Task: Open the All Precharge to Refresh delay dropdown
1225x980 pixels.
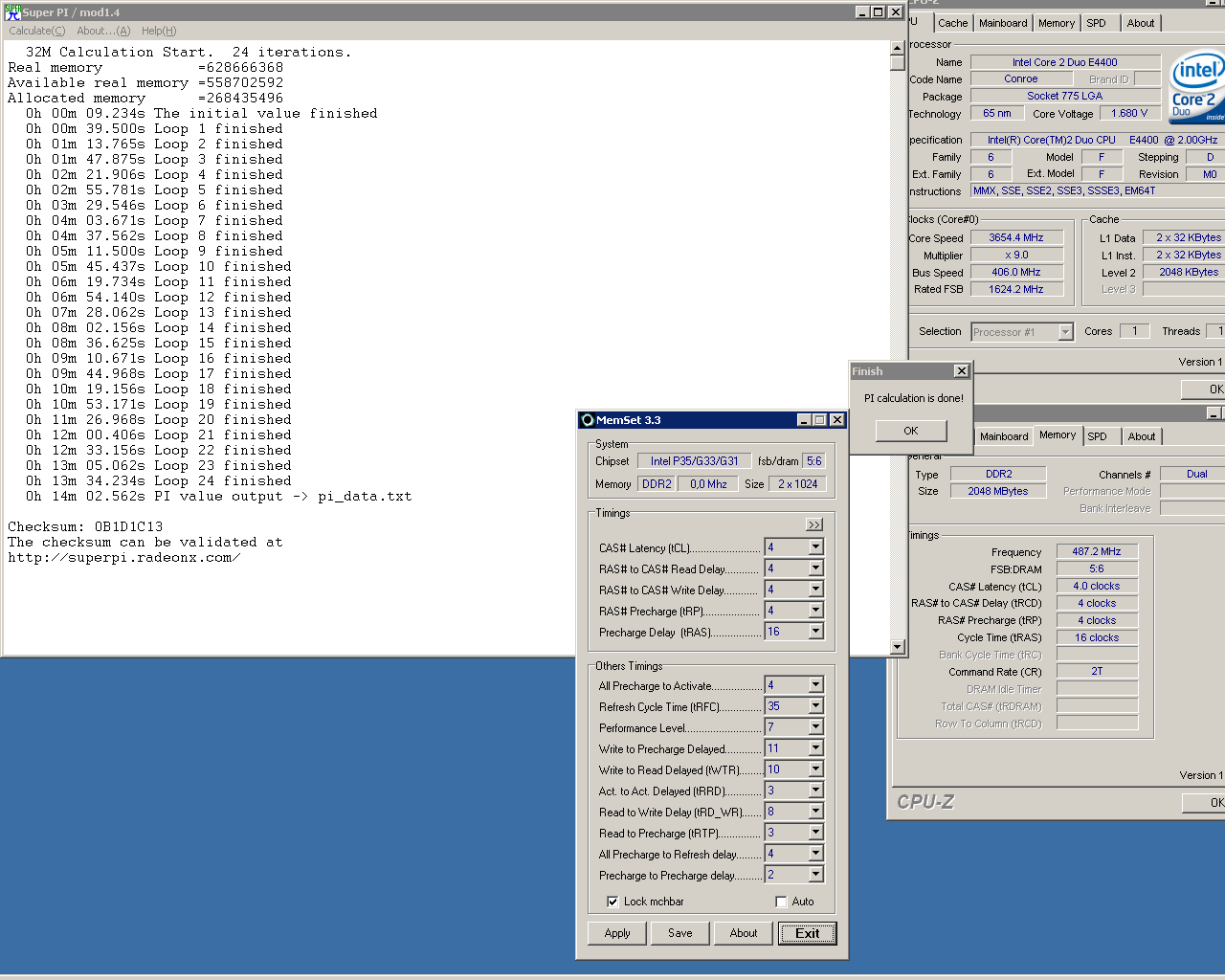Action: point(815,854)
